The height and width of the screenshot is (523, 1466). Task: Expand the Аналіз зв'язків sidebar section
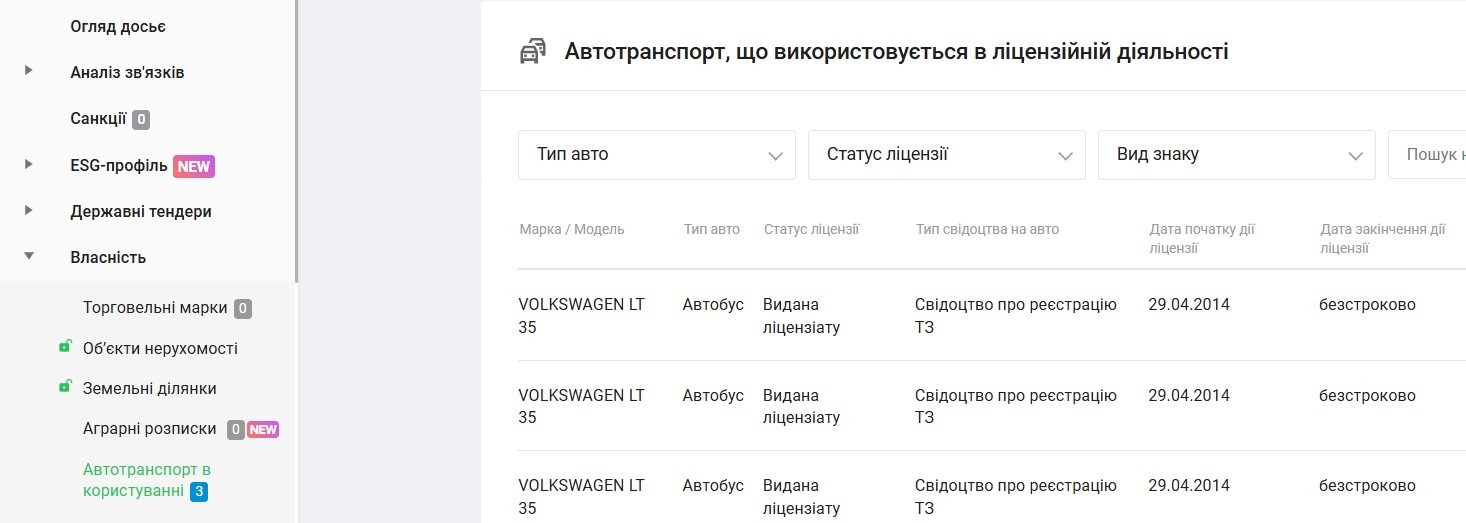point(29,71)
